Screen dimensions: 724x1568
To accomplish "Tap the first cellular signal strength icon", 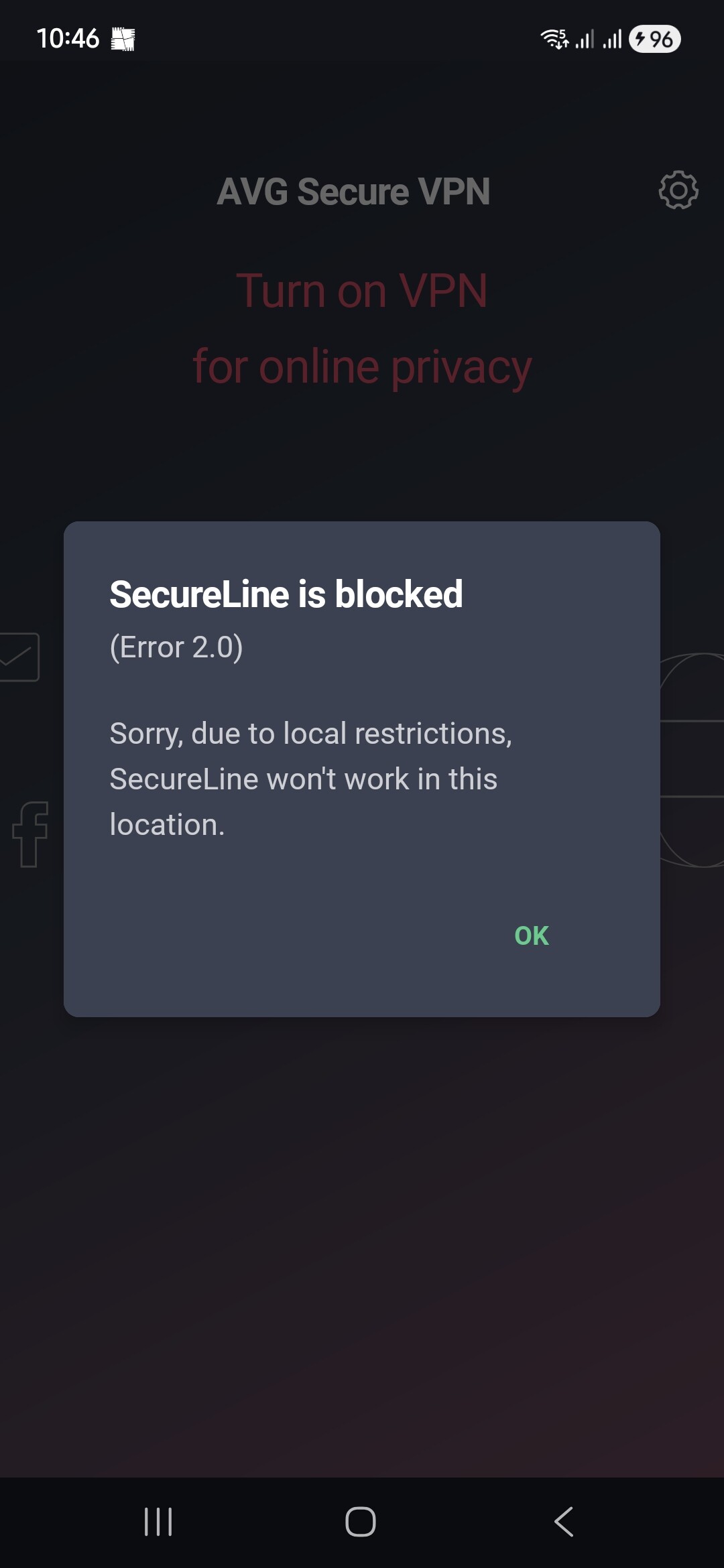I will pos(585,39).
